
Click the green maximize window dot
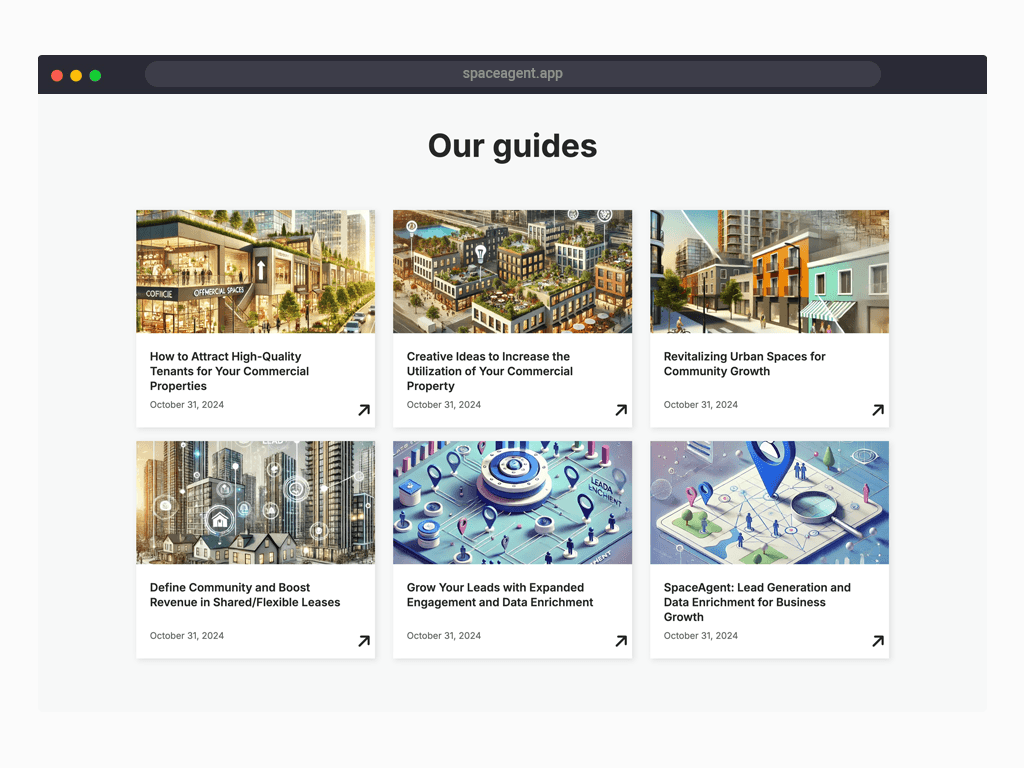tap(95, 76)
